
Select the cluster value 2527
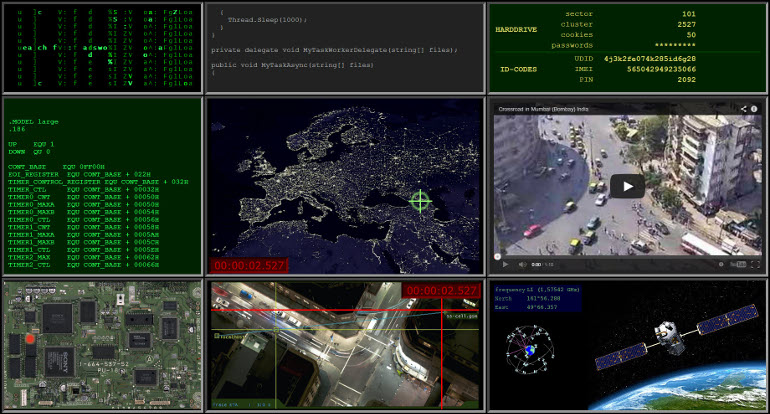click(686, 24)
